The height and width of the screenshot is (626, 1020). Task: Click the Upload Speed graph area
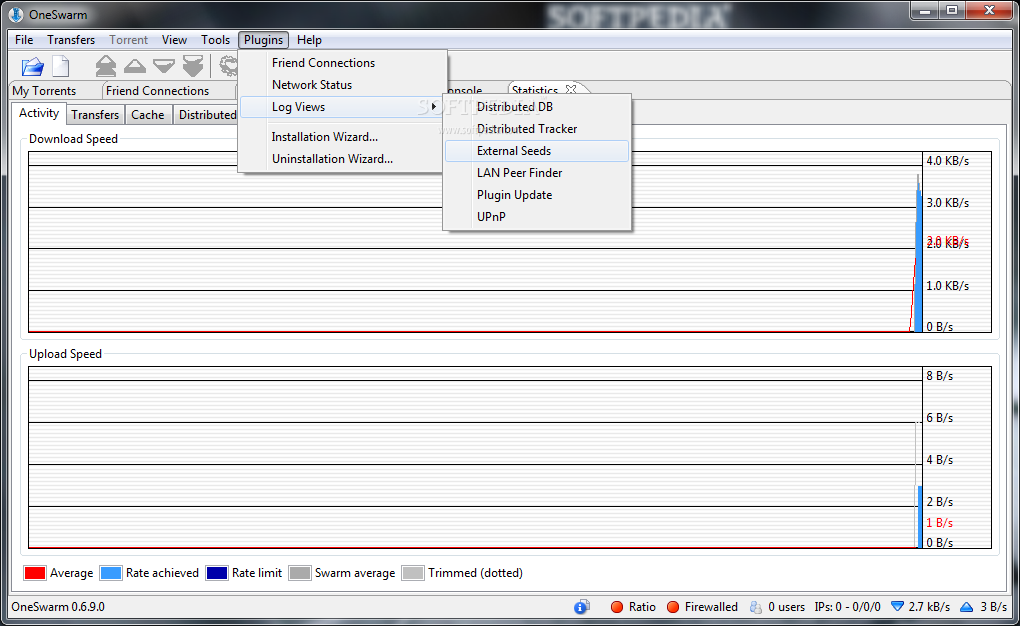(x=509, y=457)
